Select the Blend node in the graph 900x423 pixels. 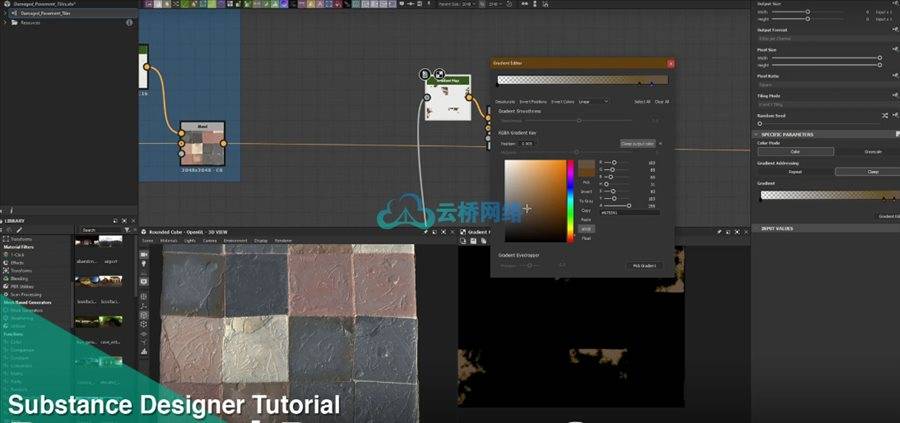[201, 143]
